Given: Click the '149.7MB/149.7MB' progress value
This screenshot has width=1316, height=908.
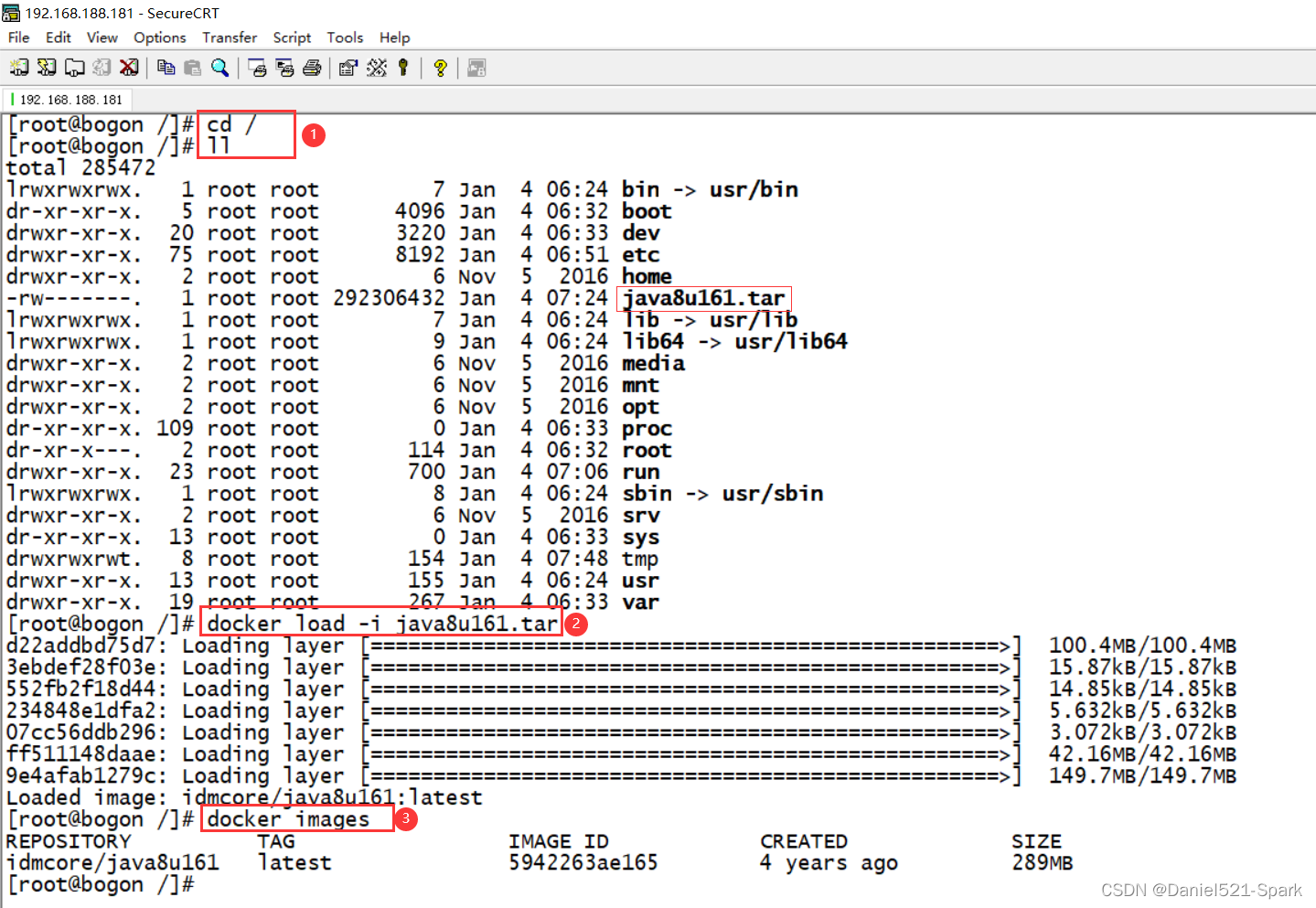Looking at the screenshot, I should tap(1142, 777).
